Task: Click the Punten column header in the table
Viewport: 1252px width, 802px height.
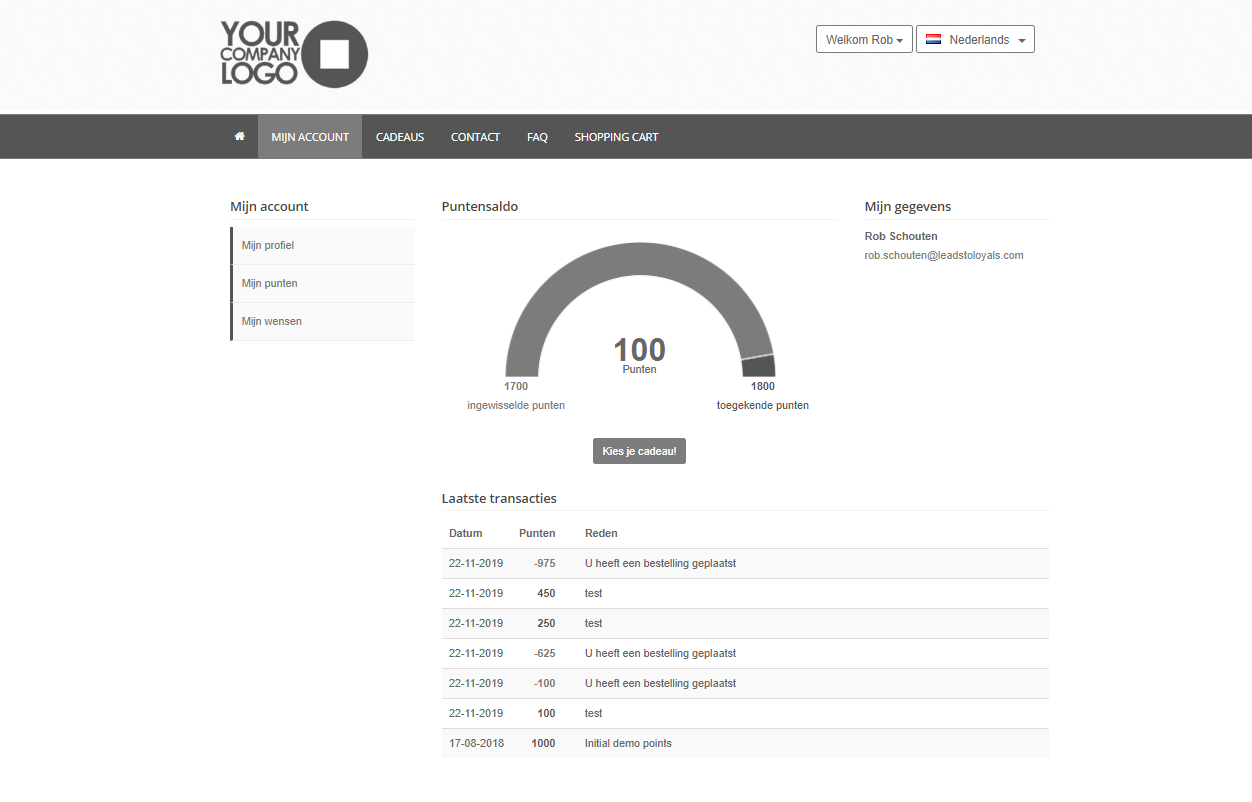Action: tap(537, 534)
